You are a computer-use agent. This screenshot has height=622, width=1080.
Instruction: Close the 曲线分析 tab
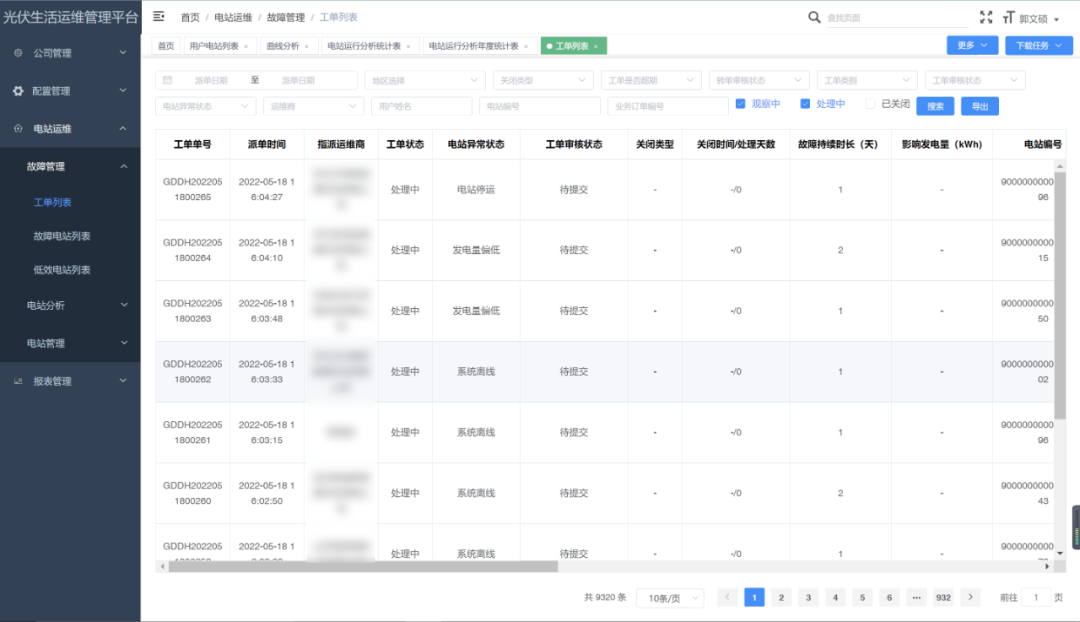point(307,46)
